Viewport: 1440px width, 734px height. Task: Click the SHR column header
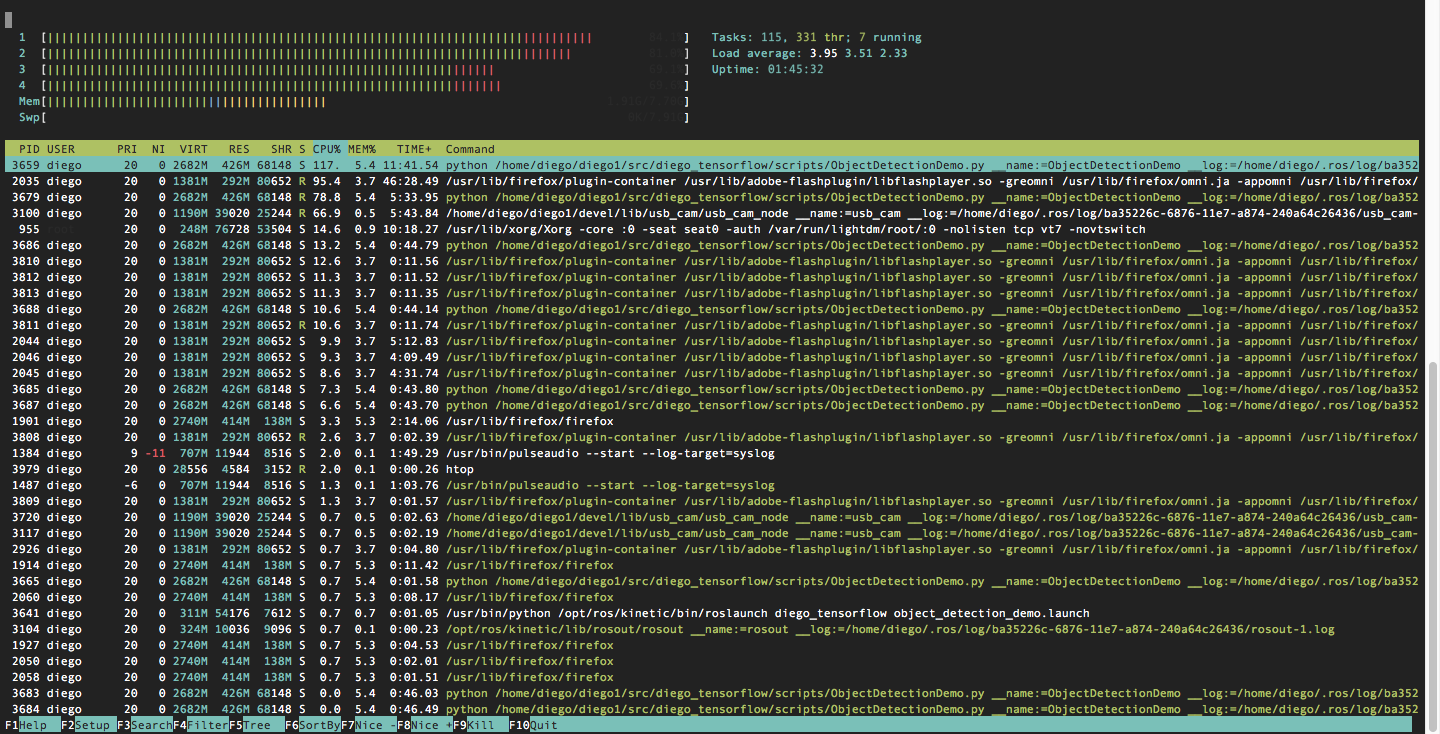281,149
